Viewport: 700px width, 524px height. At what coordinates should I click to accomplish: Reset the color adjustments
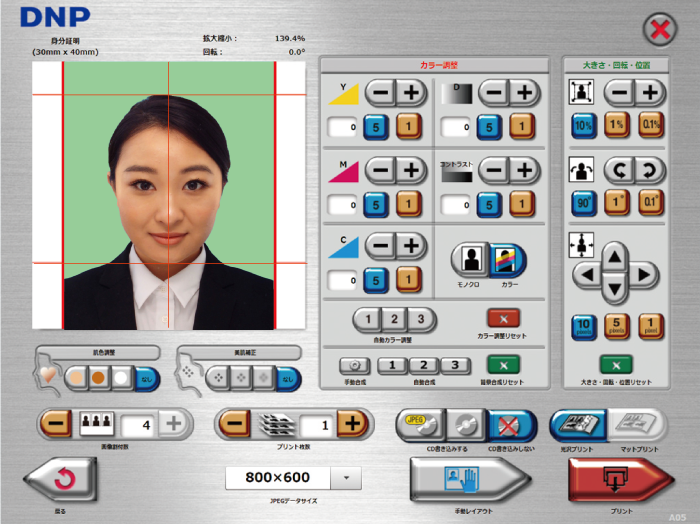(x=503, y=318)
